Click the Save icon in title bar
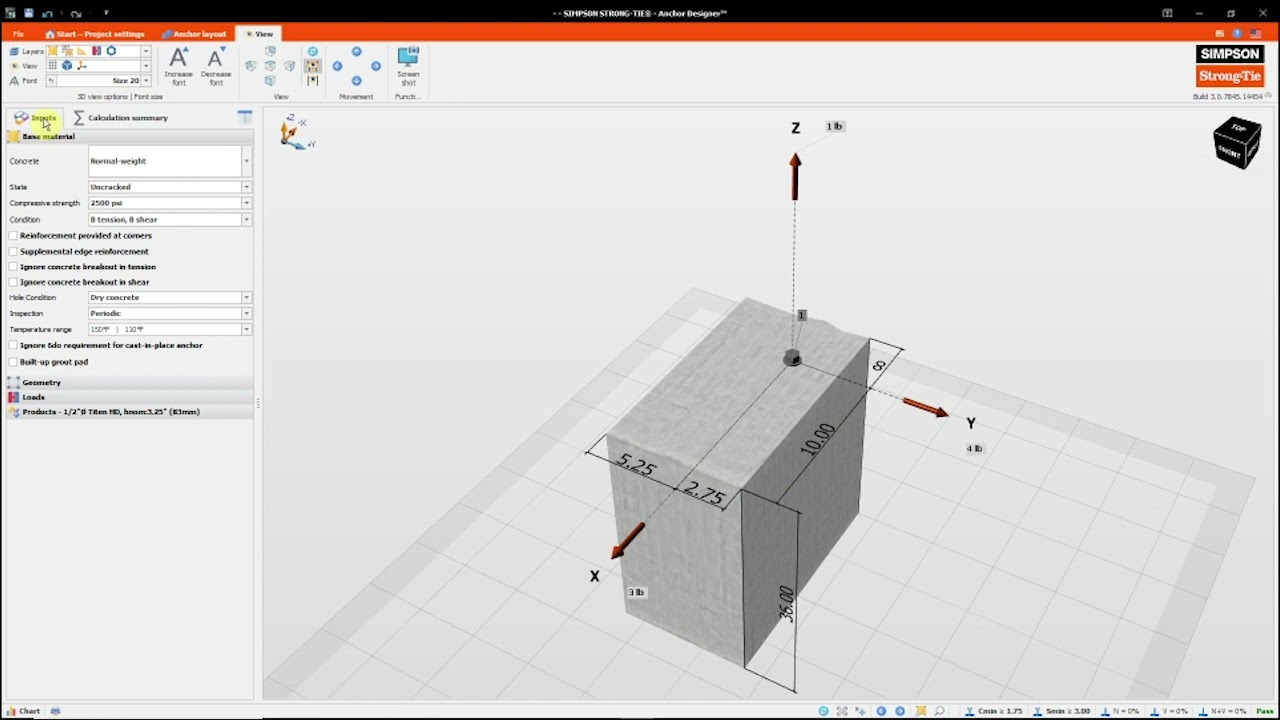The height and width of the screenshot is (720, 1280). [x=29, y=13]
